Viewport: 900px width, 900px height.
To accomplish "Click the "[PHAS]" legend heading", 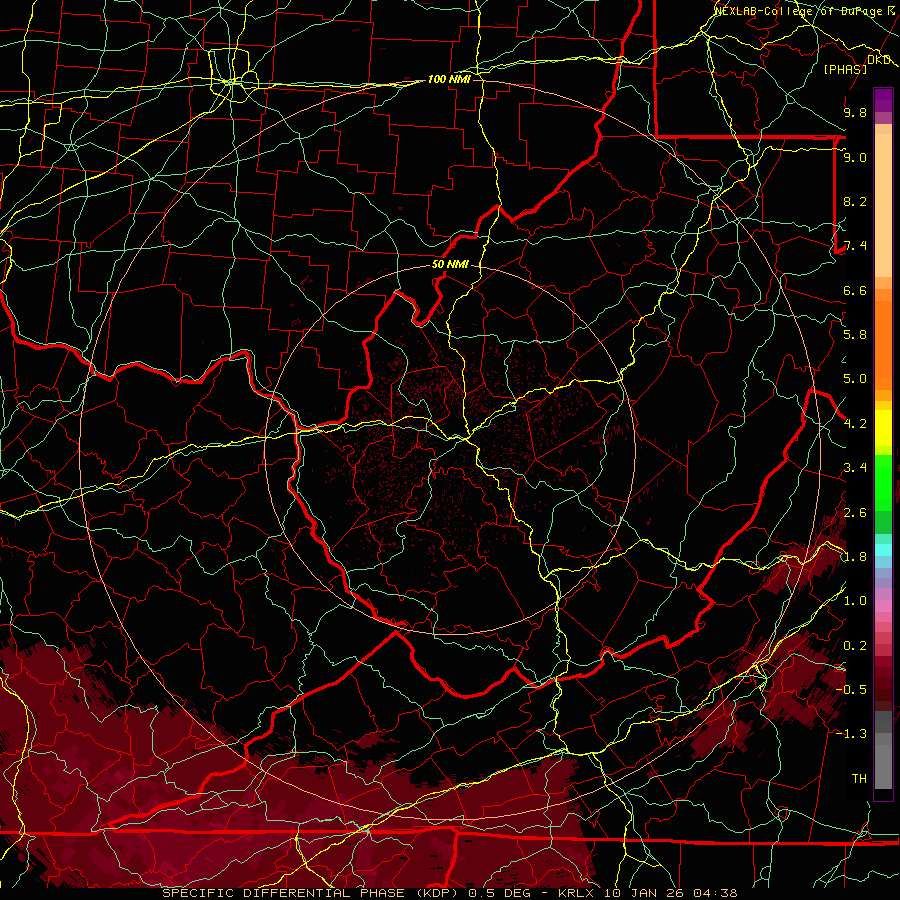I will click(845, 69).
